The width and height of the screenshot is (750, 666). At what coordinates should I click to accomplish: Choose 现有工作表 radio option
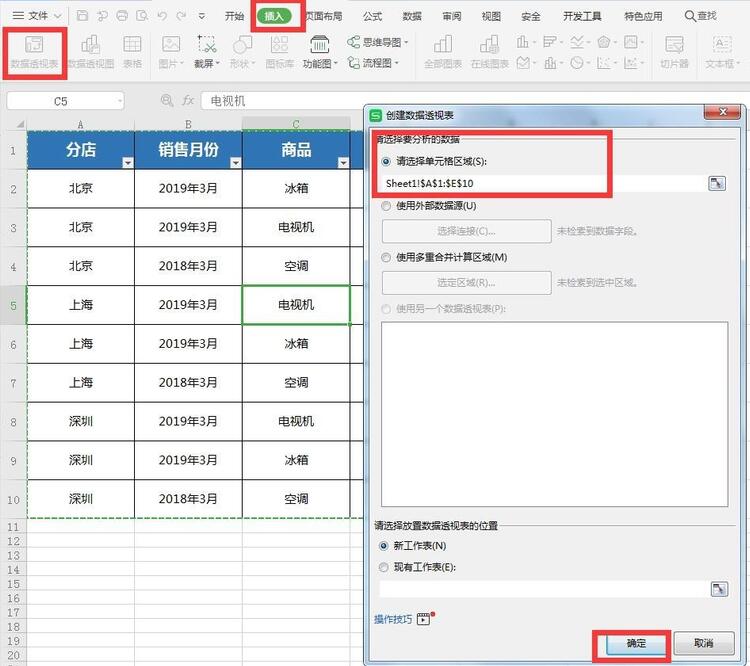pyautogui.click(x=384, y=567)
